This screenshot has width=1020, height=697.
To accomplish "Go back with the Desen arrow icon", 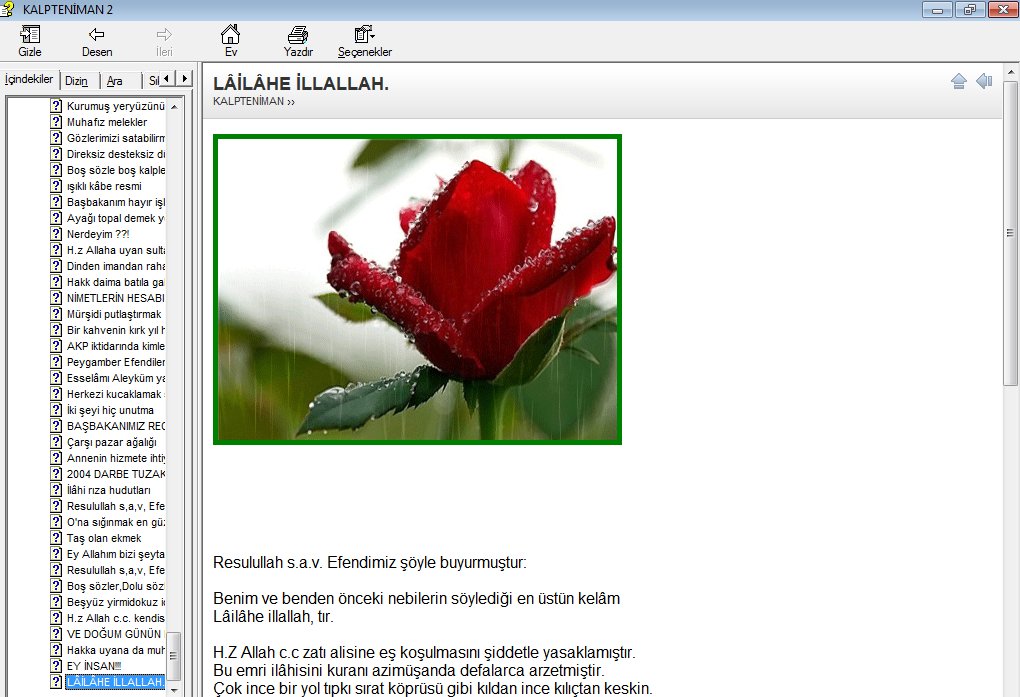I will click(97, 36).
